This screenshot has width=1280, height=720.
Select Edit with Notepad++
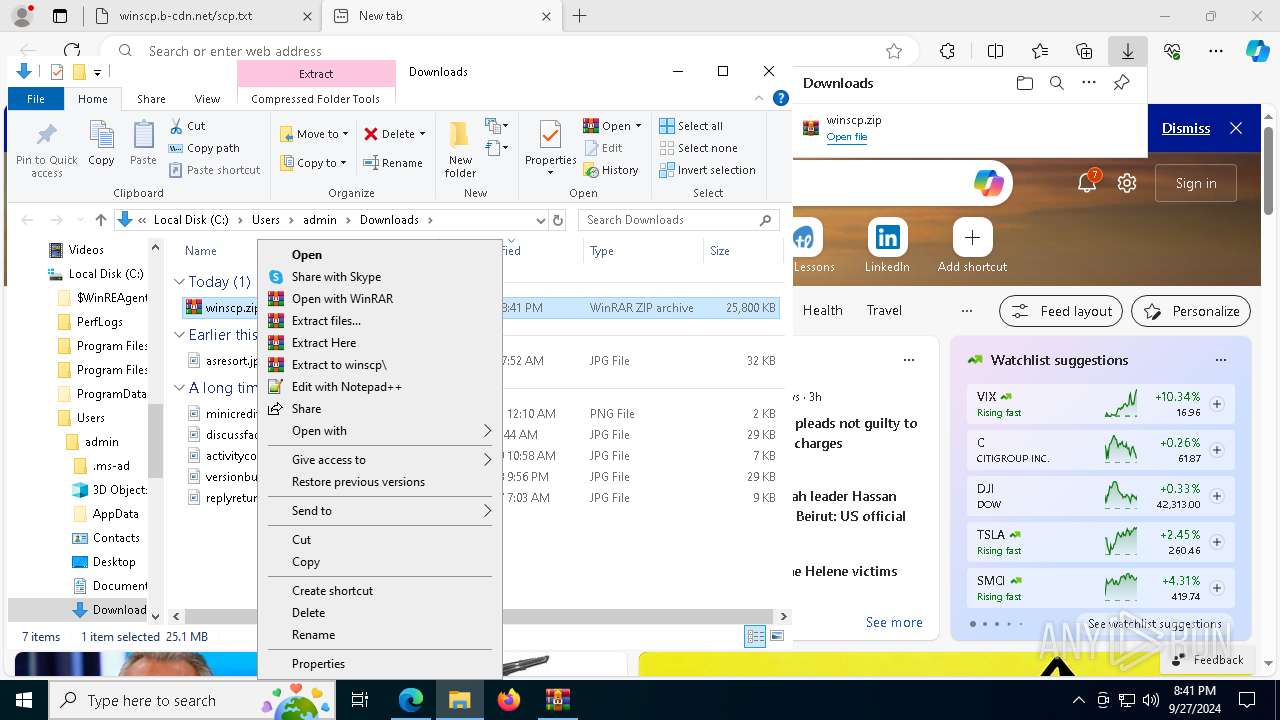(380, 387)
